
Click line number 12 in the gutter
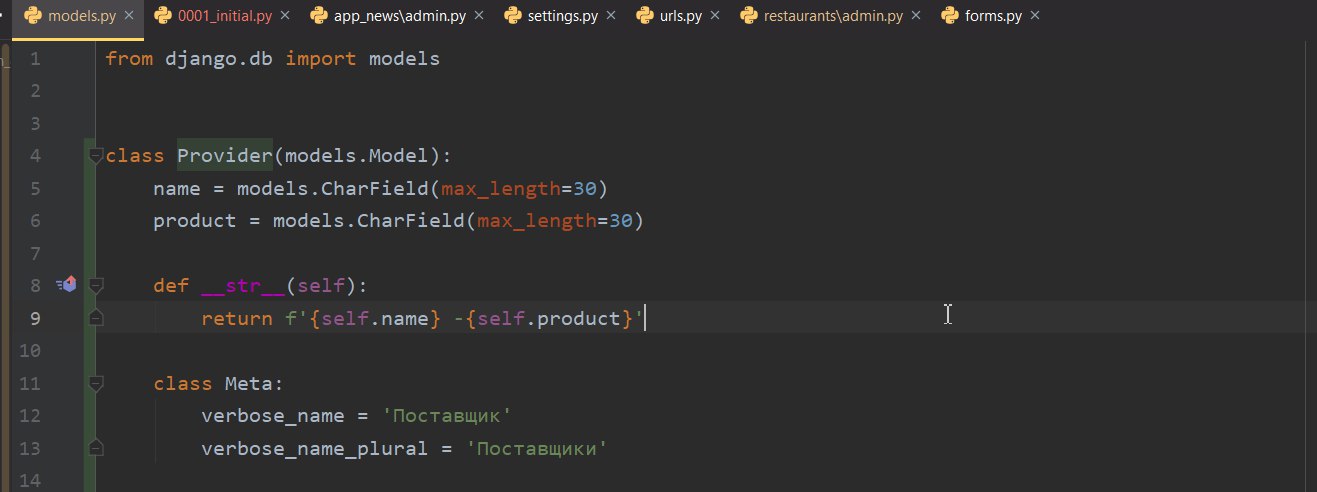tap(30, 415)
